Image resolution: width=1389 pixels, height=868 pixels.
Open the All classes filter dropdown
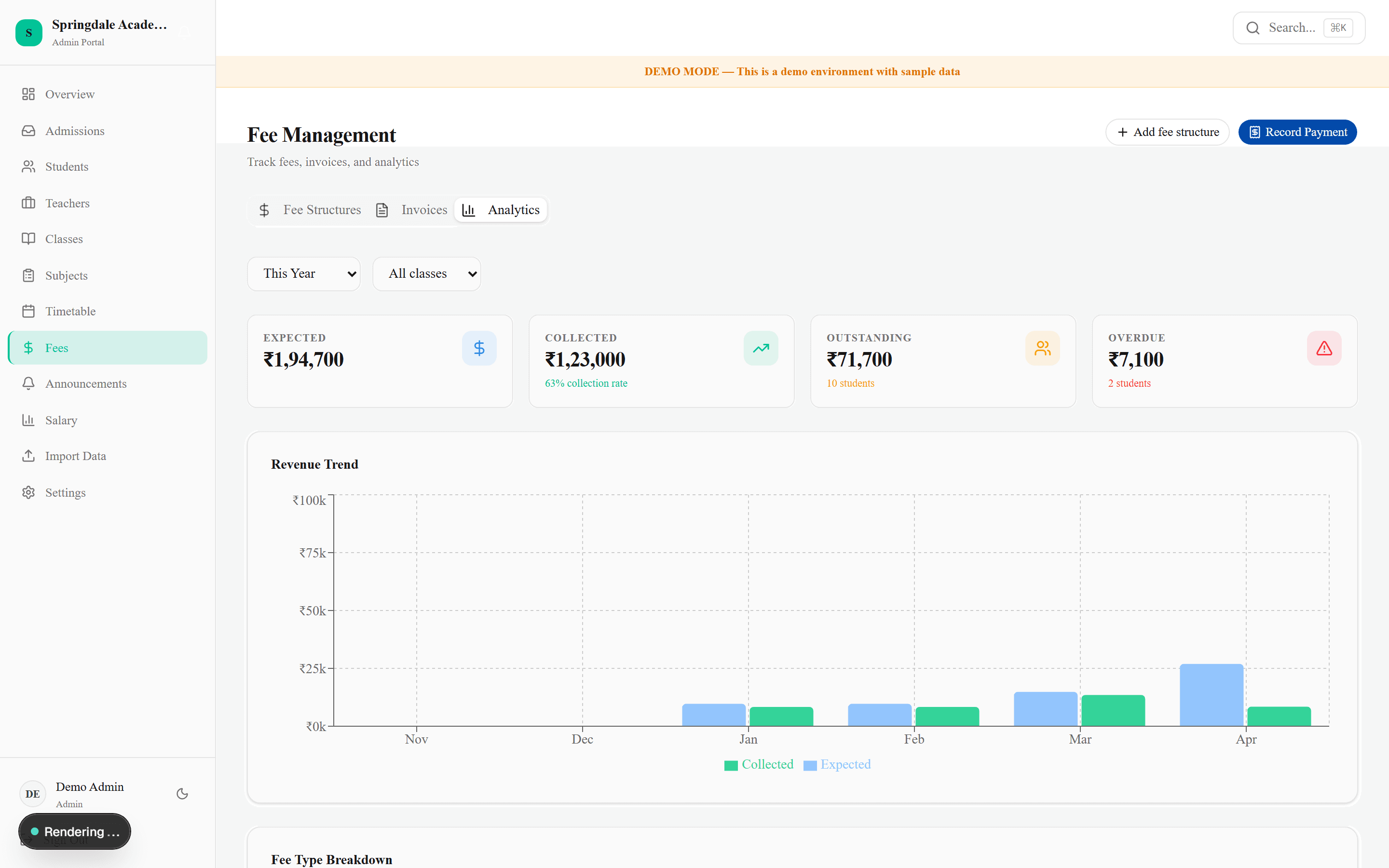(x=426, y=274)
